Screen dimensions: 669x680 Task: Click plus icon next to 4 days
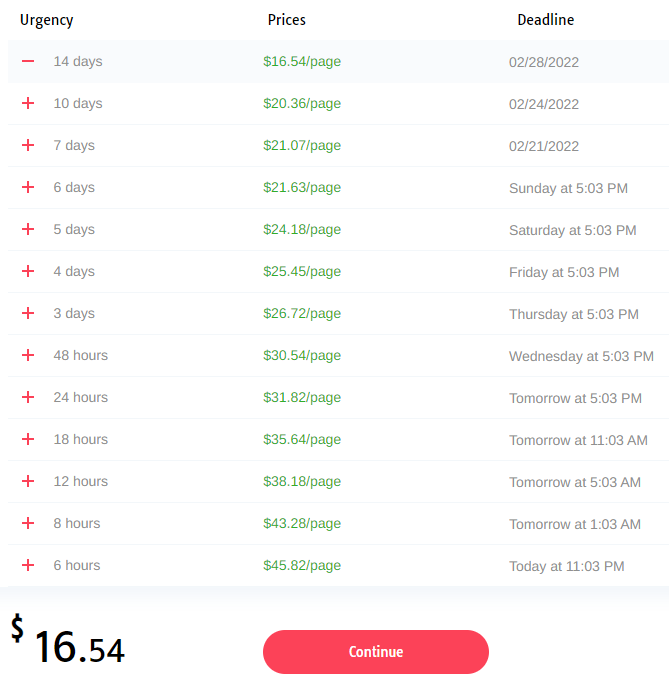coord(28,271)
